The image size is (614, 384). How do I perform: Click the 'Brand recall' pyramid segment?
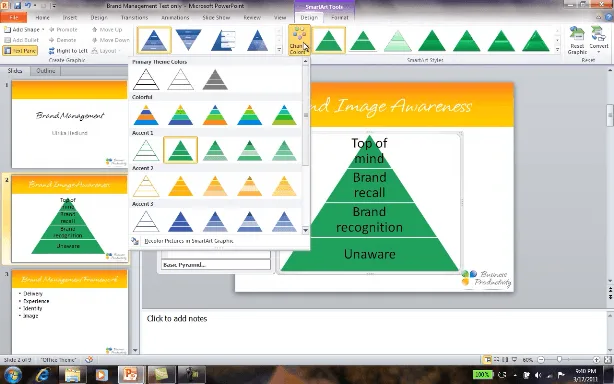(369, 185)
